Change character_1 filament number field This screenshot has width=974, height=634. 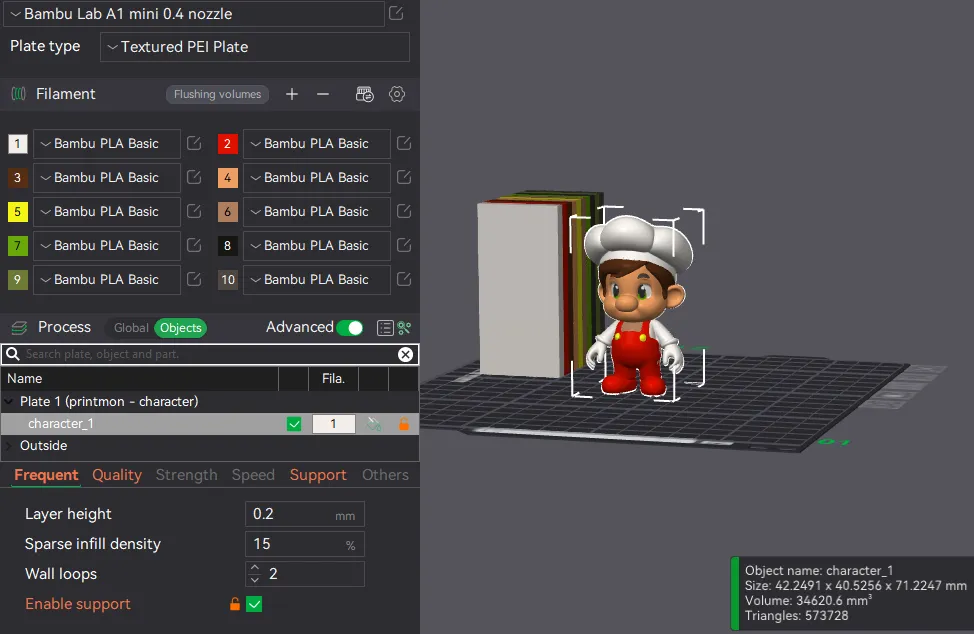[334, 424]
